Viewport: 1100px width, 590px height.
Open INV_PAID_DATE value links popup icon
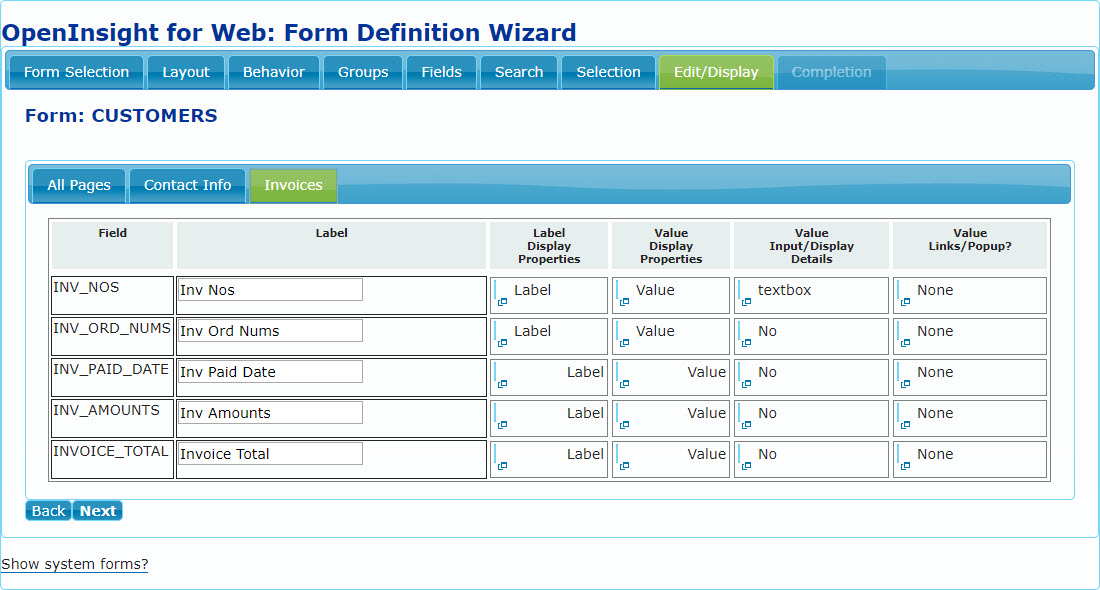click(x=906, y=384)
